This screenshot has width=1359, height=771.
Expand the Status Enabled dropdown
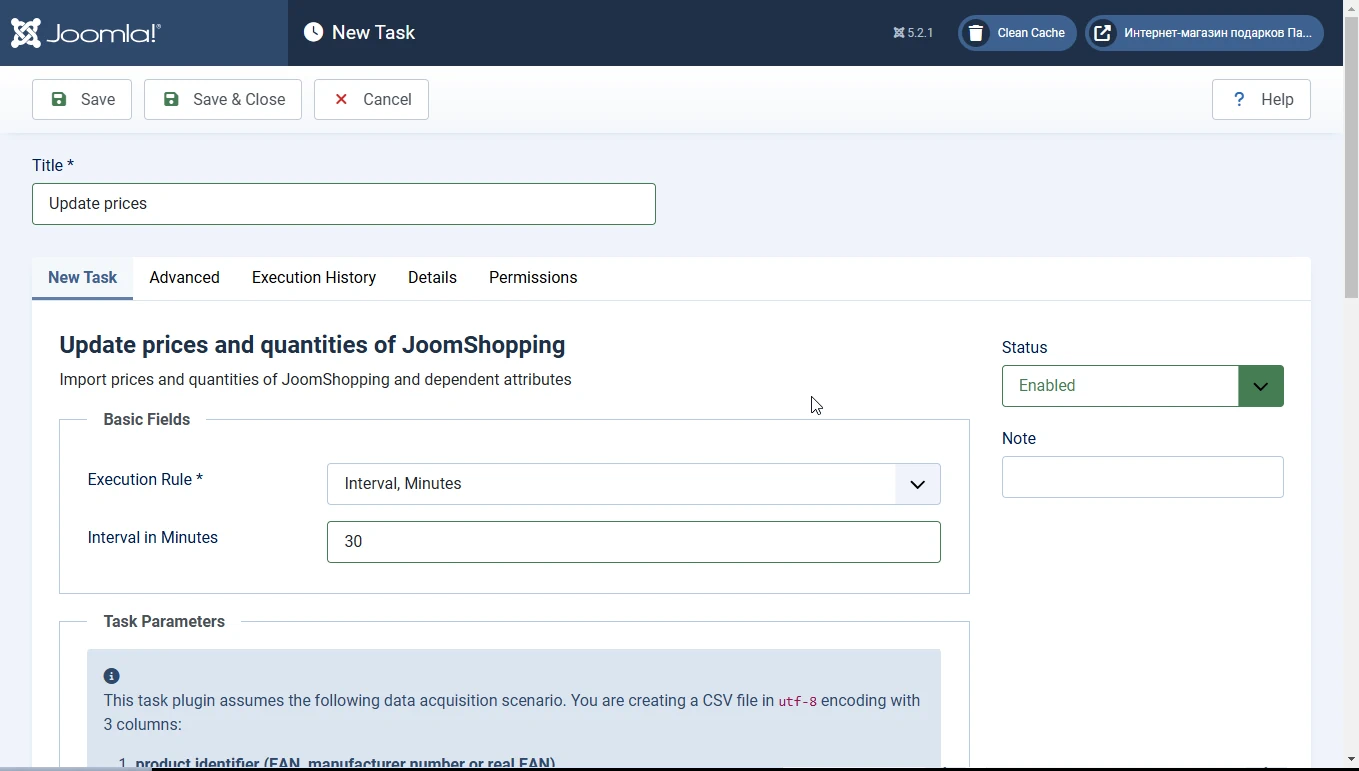point(1260,386)
